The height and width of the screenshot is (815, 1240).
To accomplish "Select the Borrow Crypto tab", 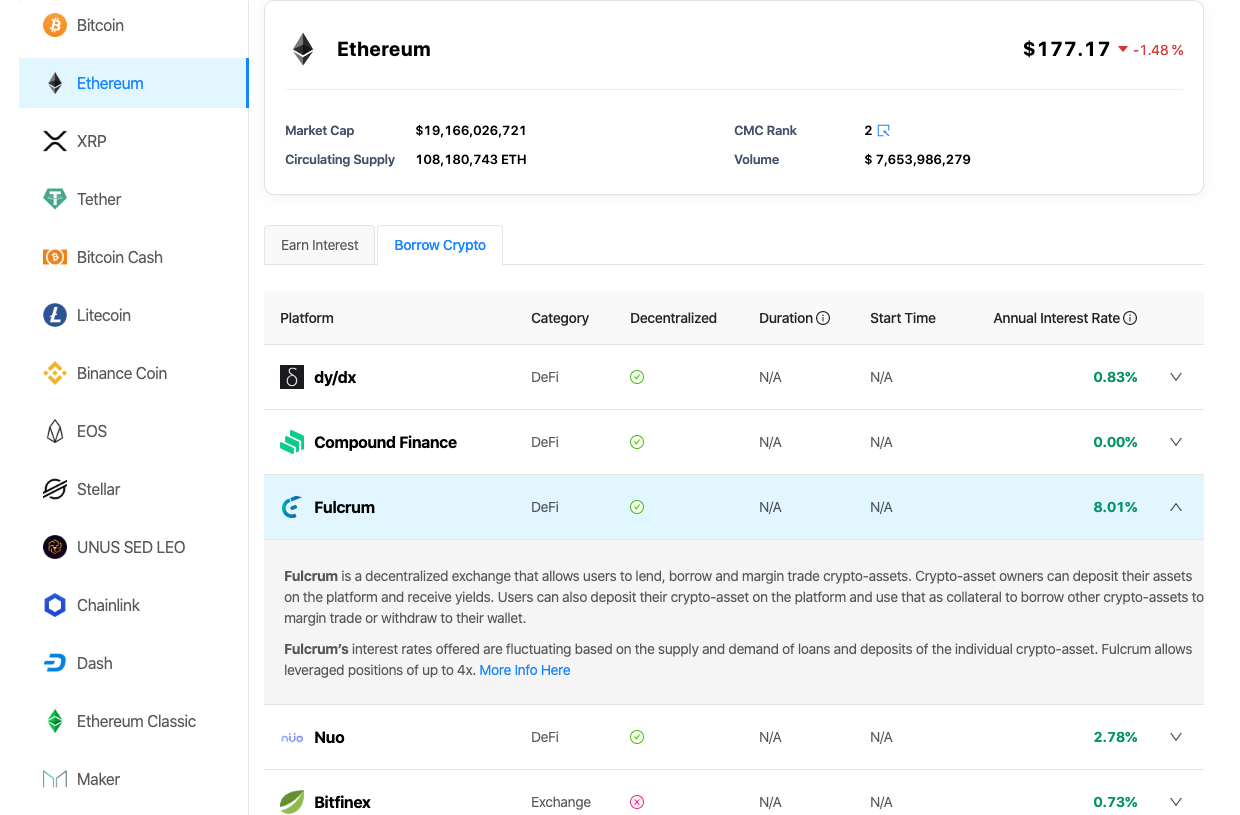I will click(440, 245).
